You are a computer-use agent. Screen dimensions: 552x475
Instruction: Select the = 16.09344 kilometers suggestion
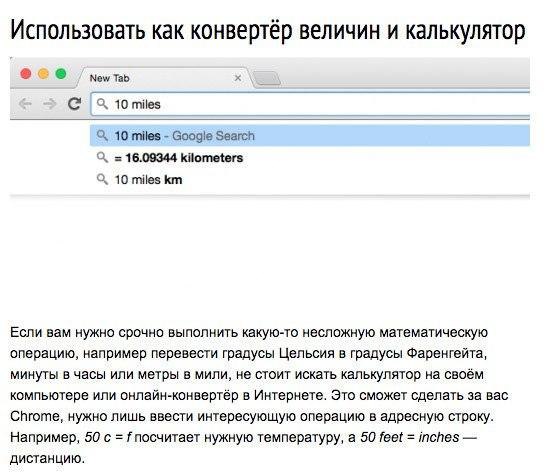310,158
